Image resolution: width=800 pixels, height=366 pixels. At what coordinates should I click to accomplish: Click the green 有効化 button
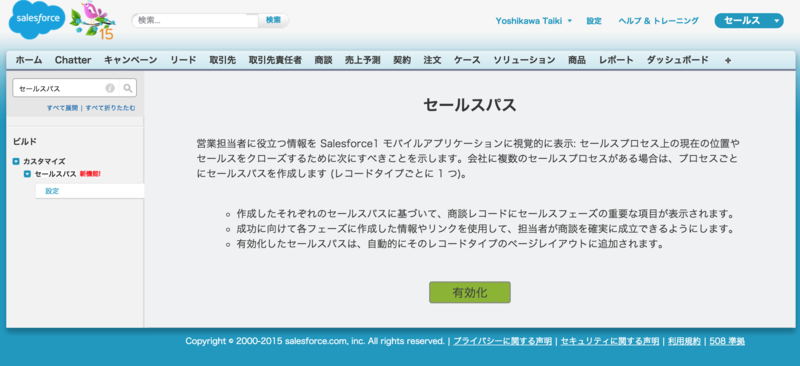pos(470,292)
